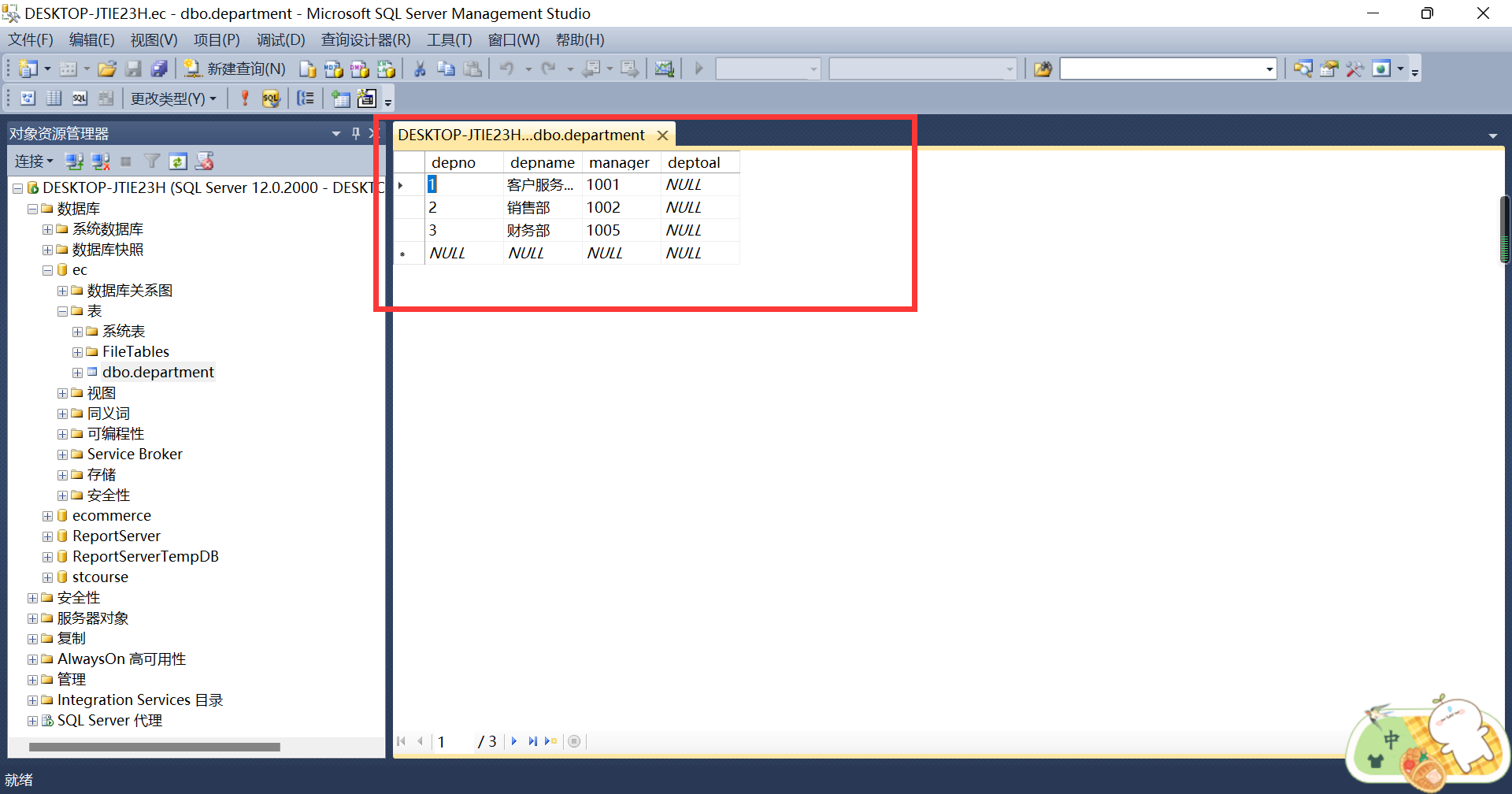Viewport: 1512px width, 794px height.
Task: Execute the query with the red exclamation icon
Action: [x=244, y=98]
